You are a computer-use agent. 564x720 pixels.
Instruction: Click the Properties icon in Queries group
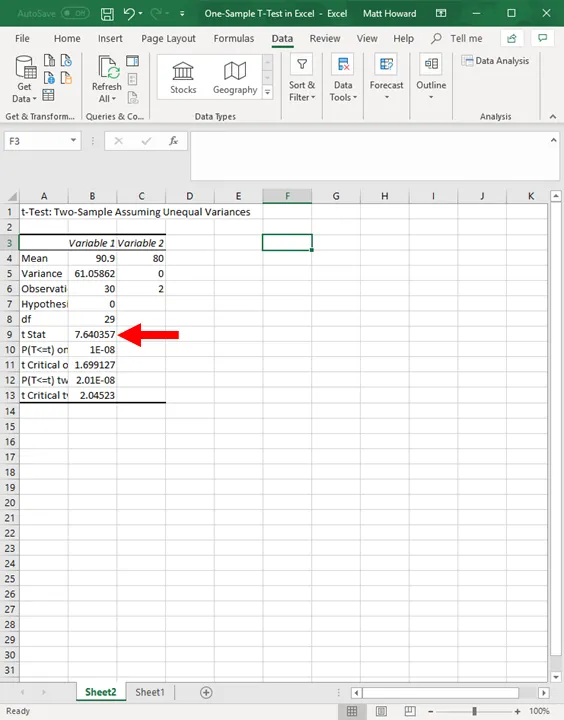click(x=132, y=79)
